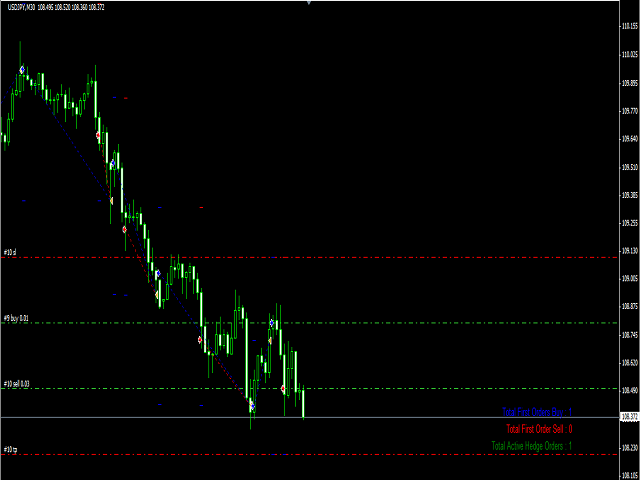Select the #10 sell 0.03 order label

pyautogui.click(x=16, y=383)
